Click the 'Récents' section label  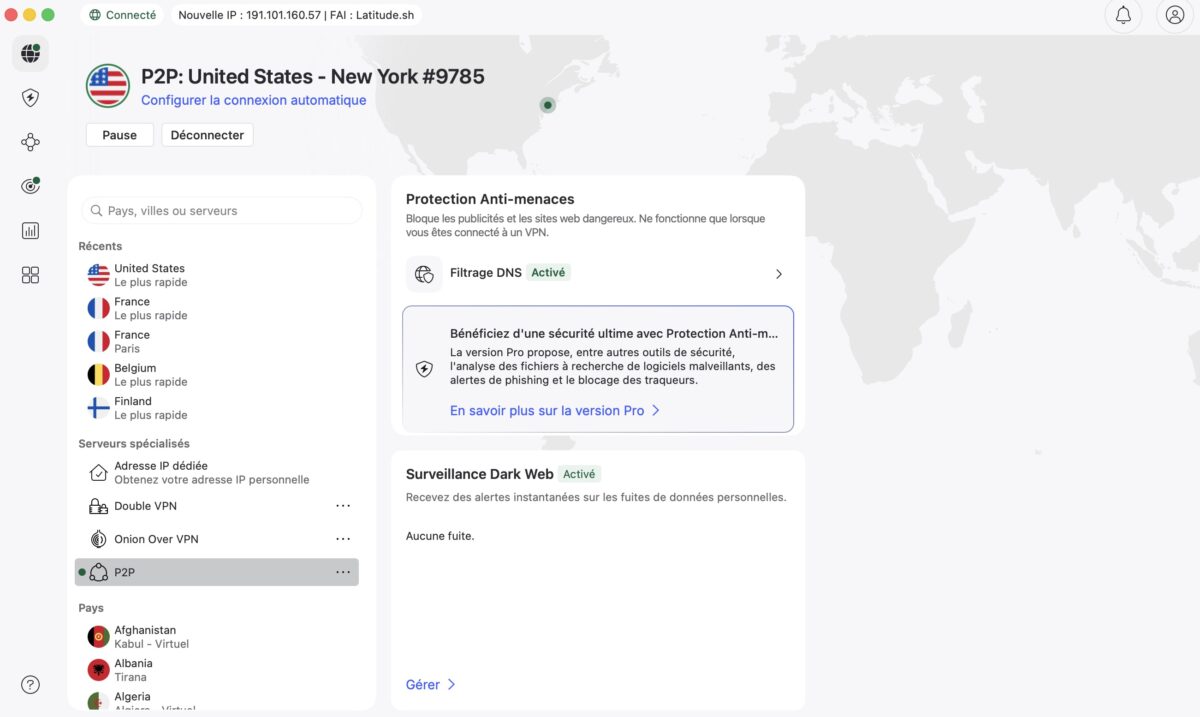pos(100,246)
